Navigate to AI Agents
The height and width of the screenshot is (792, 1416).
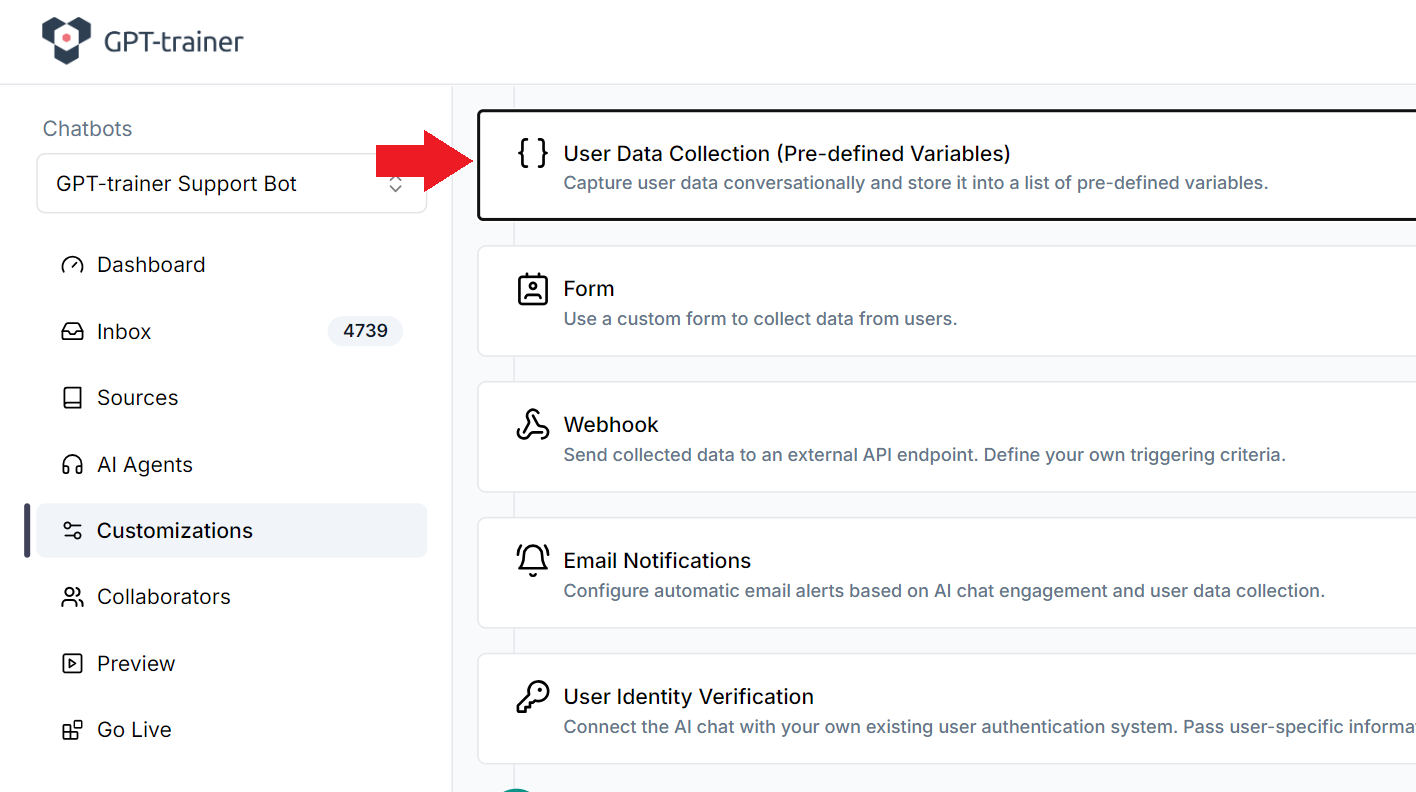(232, 465)
